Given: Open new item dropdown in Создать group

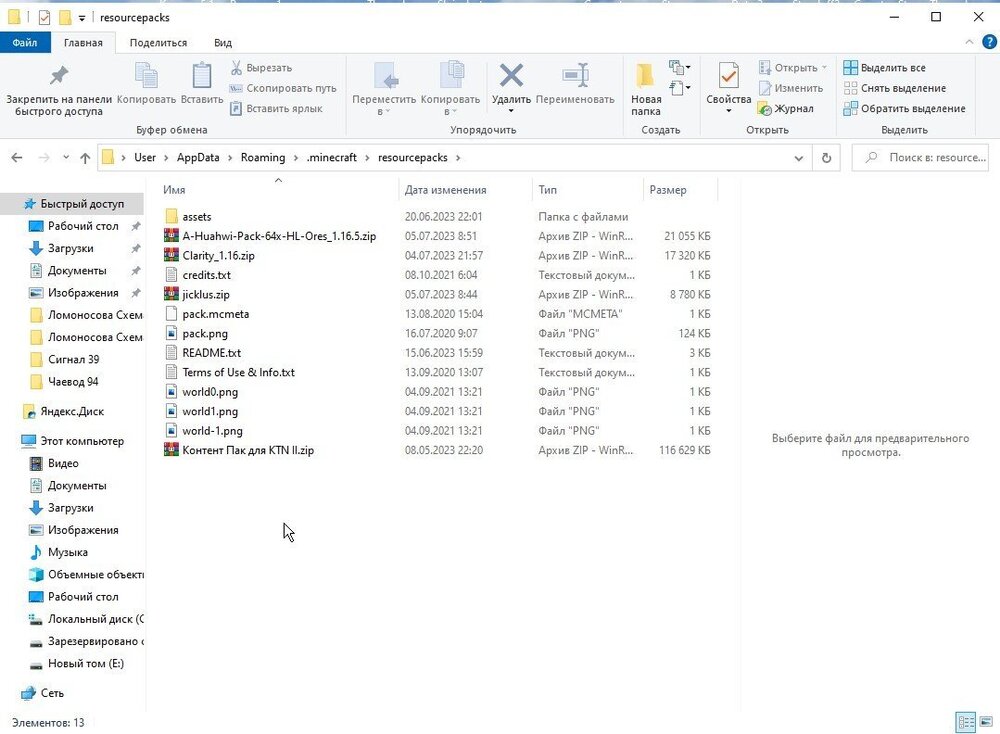Looking at the screenshot, I should 679,67.
